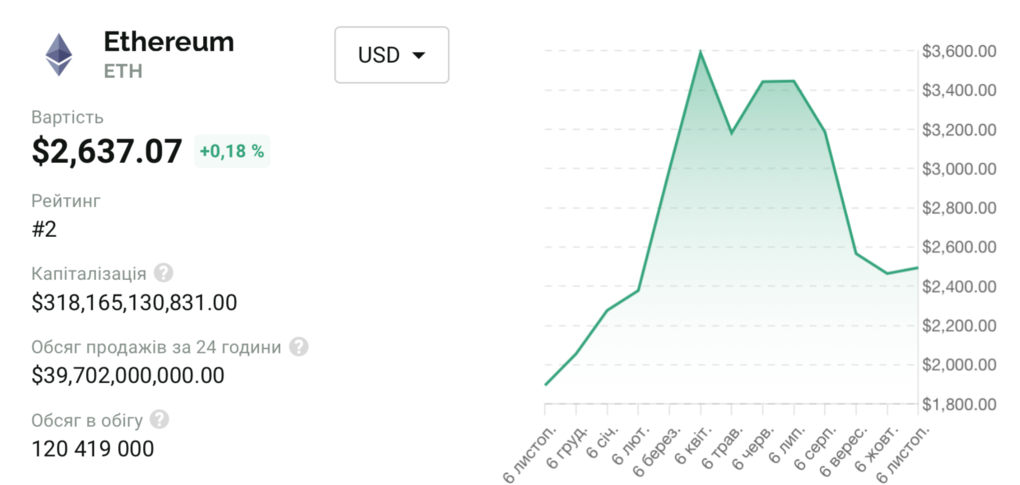The width and height of the screenshot is (1020, 485).
Task: Click the 120 419 000 circulating supply value
Action: [93, 449]
